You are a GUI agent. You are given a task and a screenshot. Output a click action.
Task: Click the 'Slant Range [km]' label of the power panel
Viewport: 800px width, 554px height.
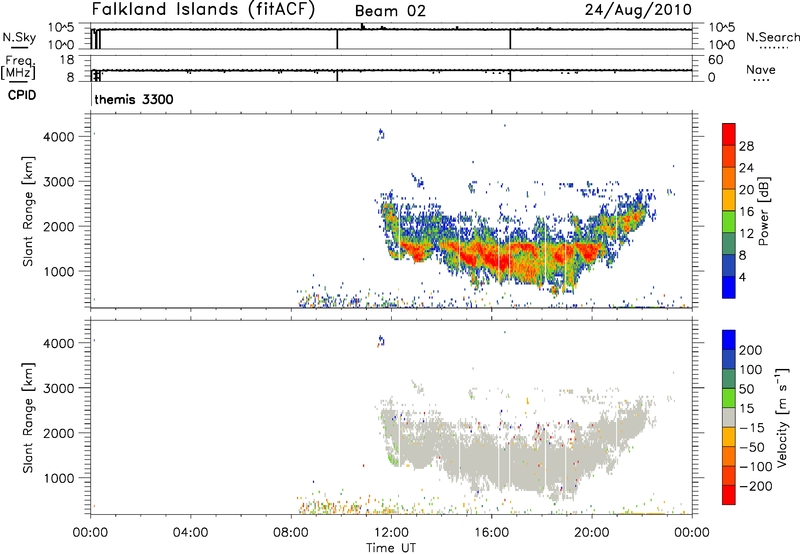28,211
